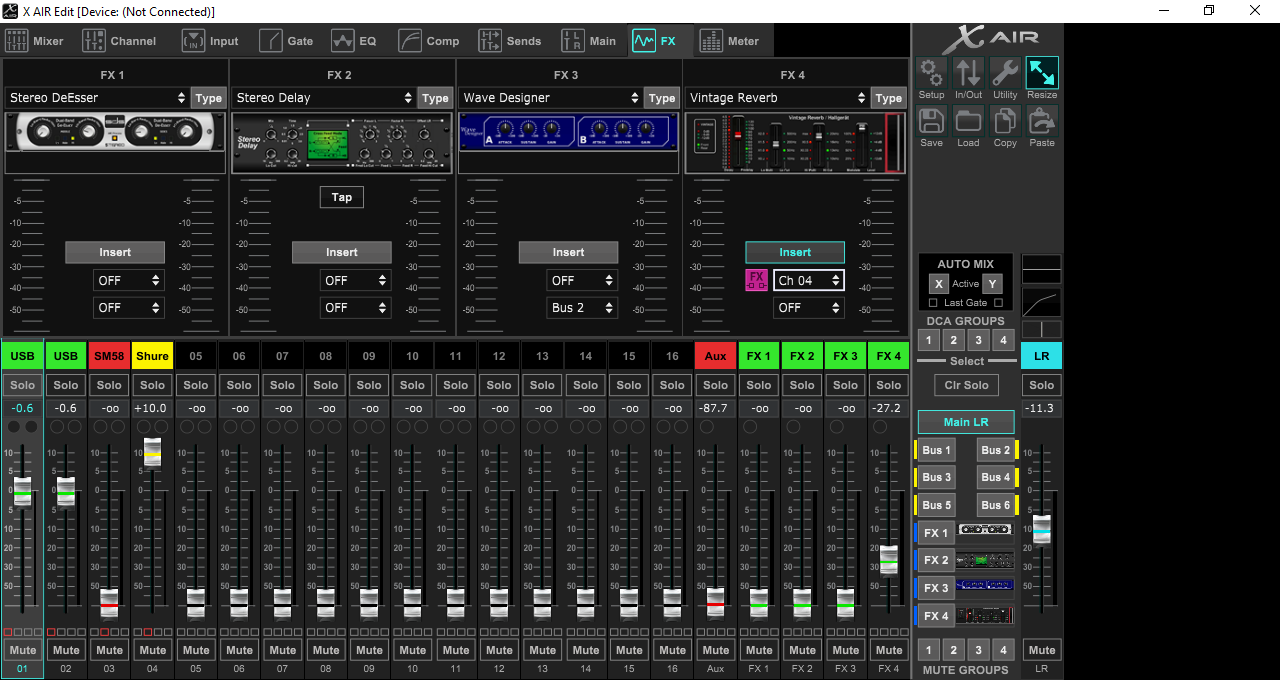Click the Copy scene icon
The image size is (1280, 680).
1005,121
